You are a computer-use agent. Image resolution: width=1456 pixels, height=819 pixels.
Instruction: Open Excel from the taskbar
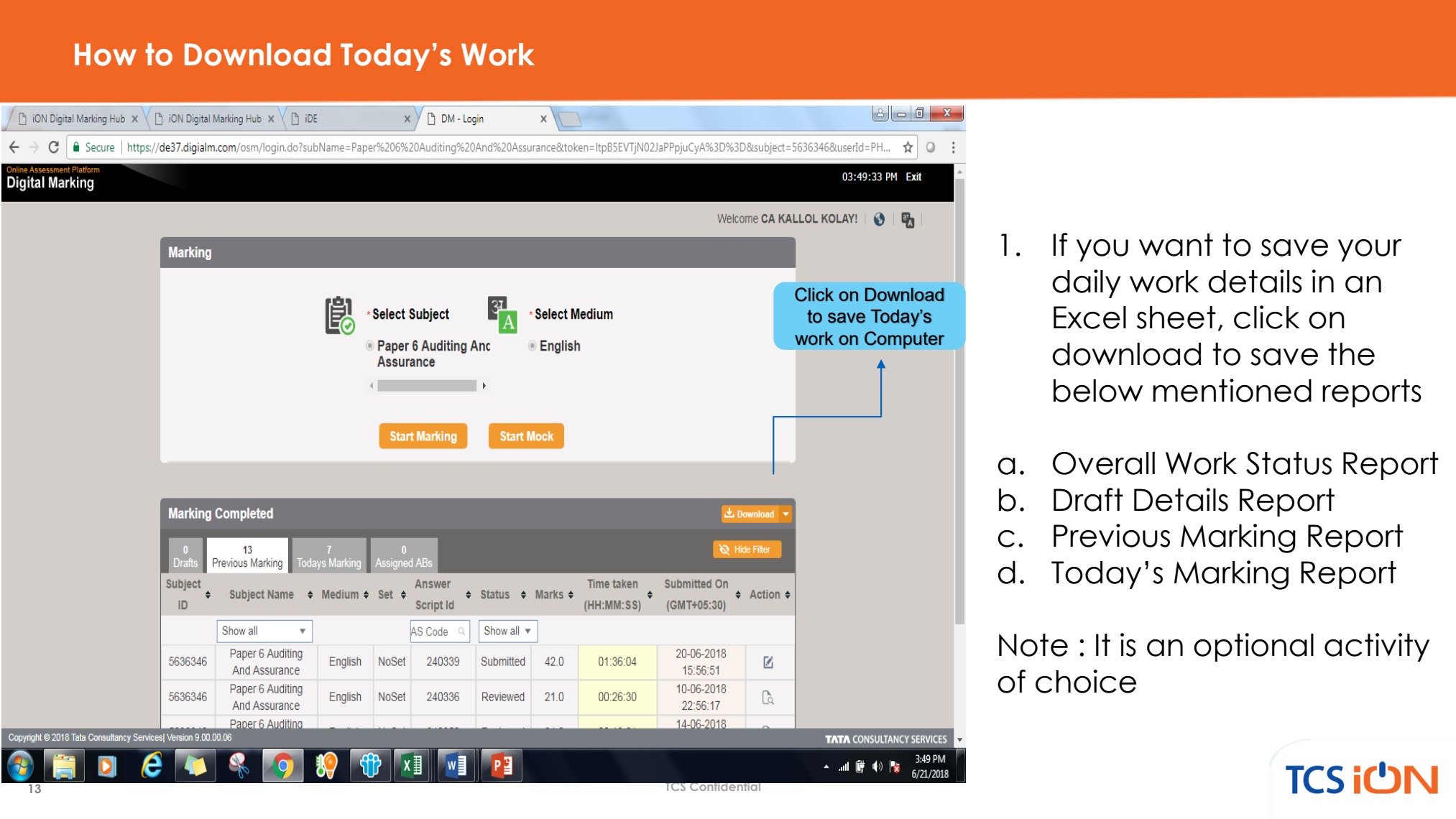coord(412,766)
